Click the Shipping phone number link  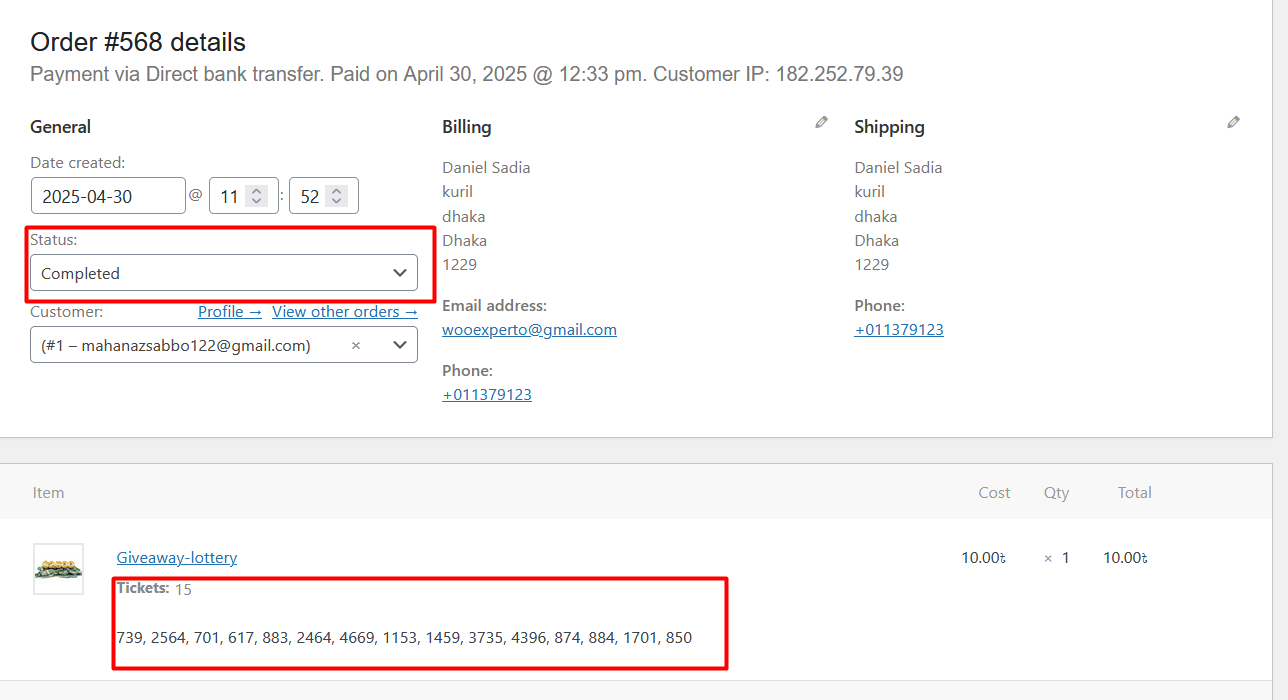click(x=899, y=329)
